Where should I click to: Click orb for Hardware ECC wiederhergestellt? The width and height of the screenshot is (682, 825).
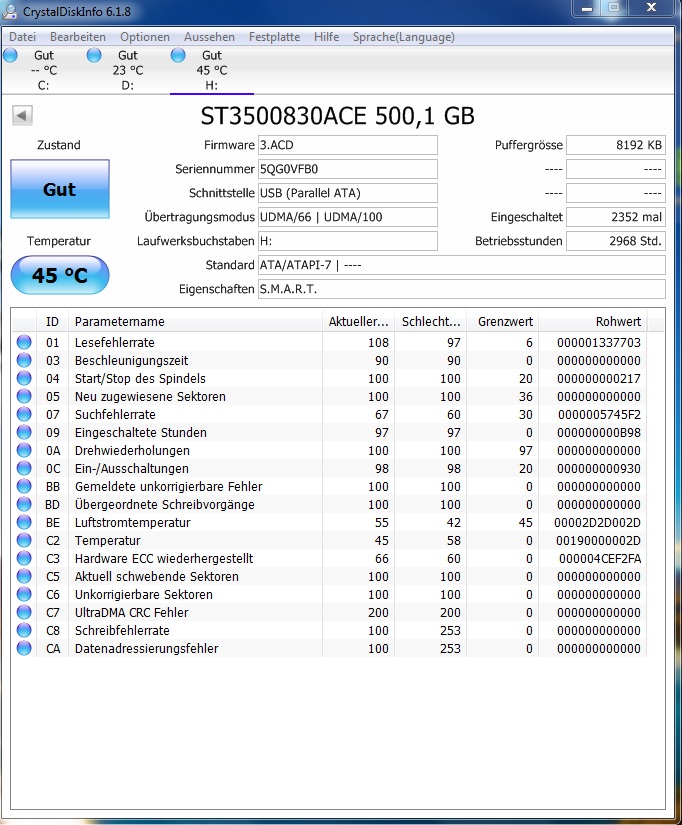(x=24, y=558)
